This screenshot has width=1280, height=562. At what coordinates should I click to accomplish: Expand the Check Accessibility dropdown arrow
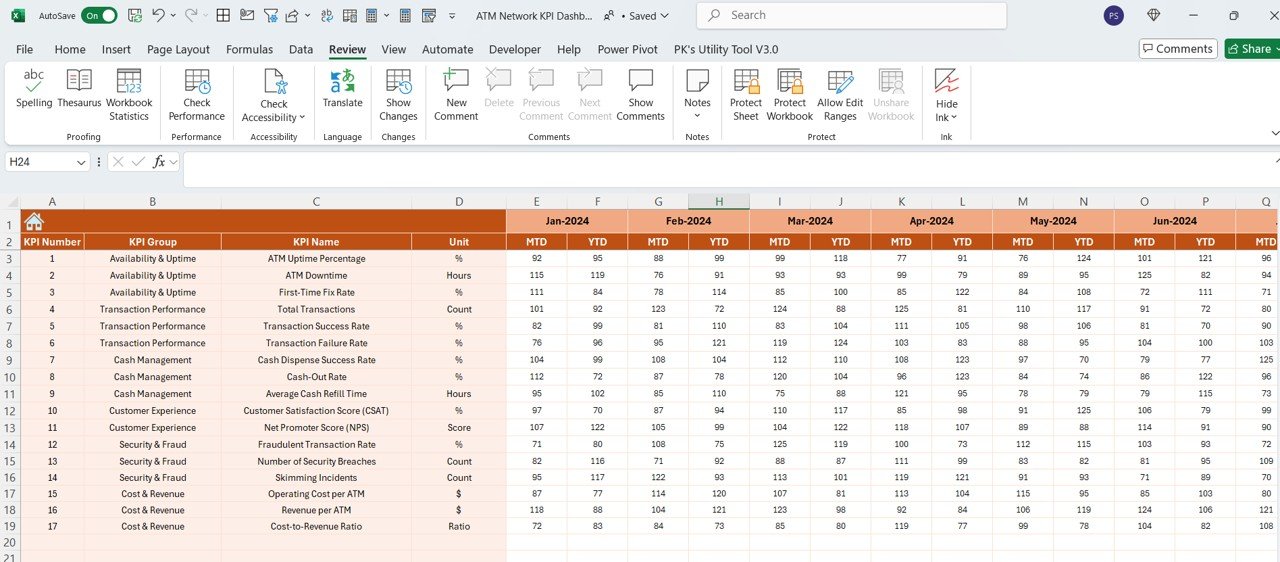(302, 118)
